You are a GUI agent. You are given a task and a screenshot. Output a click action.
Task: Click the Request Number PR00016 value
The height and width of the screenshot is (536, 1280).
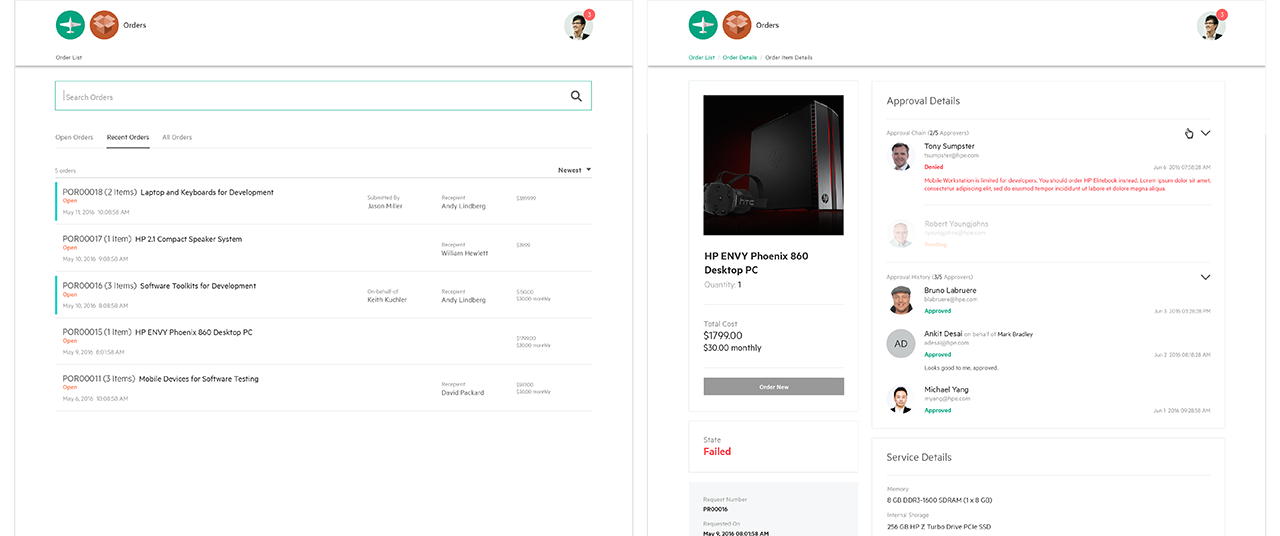(x=716, y=509)
